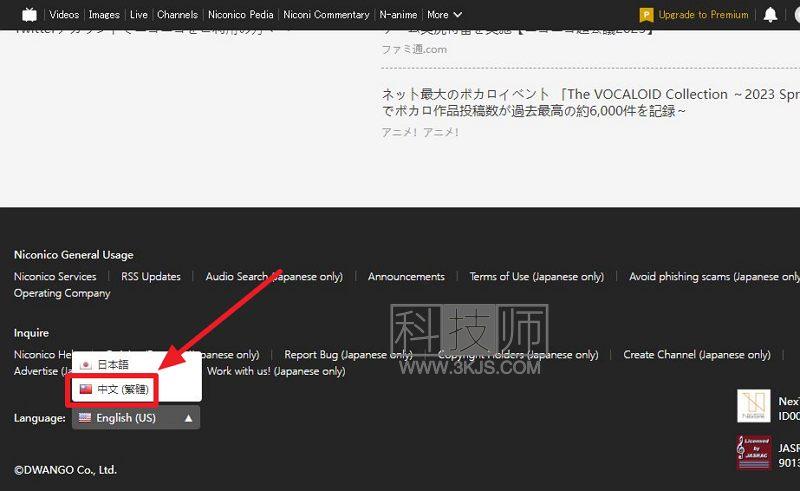Open Channels in top navigation
Viewport: 800px width, 491px height.
[x=177, y=15]
